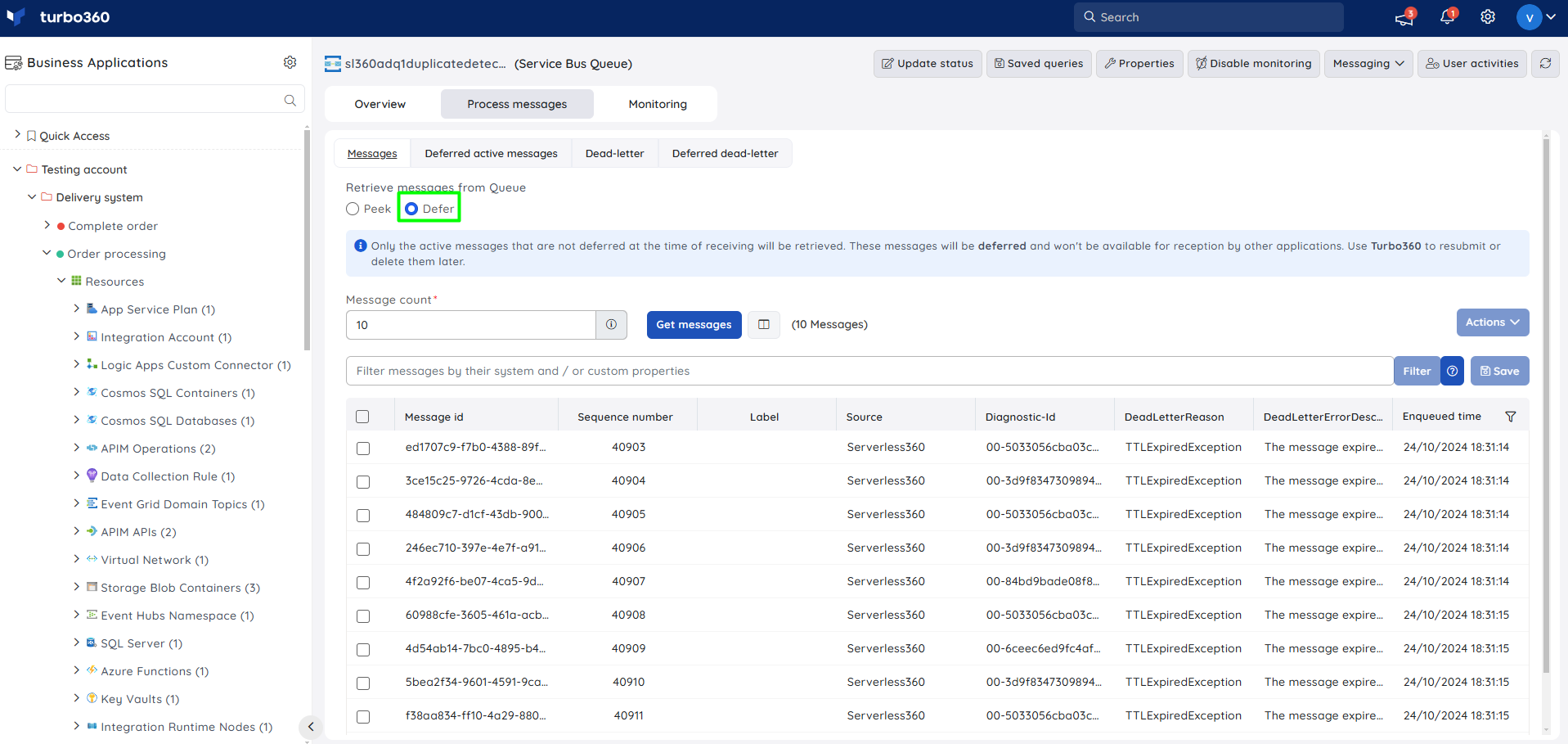Click the Data Collection Rule icon

(x=92, y=476)
